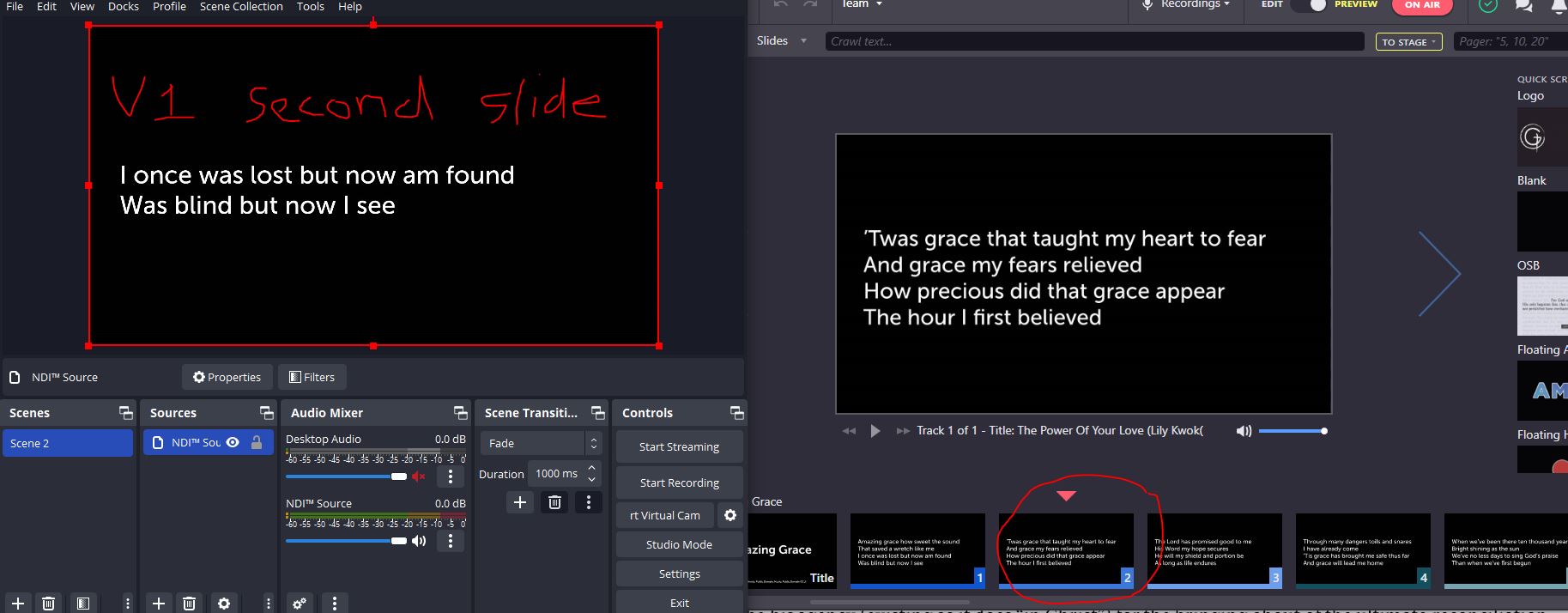Open advanced audio properties gears icon
1568x613 pixels.
300,604
